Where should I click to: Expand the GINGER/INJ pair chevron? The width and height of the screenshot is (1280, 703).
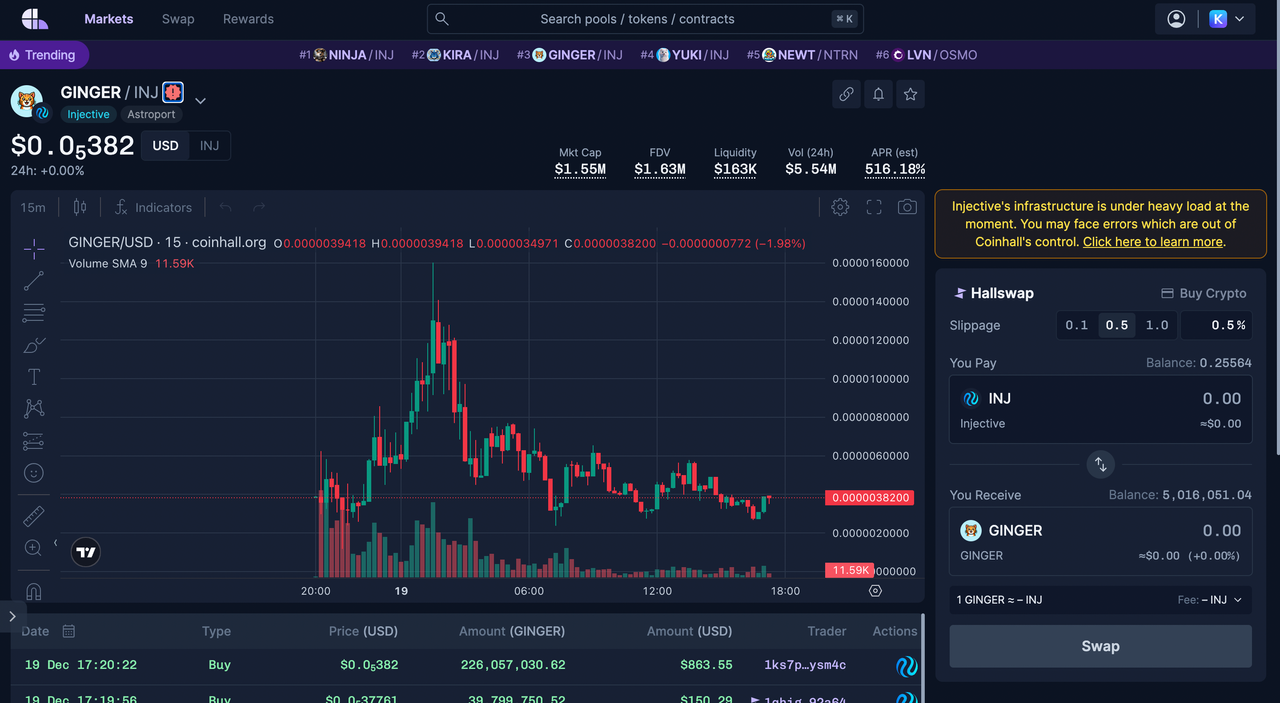coord(200,100)
